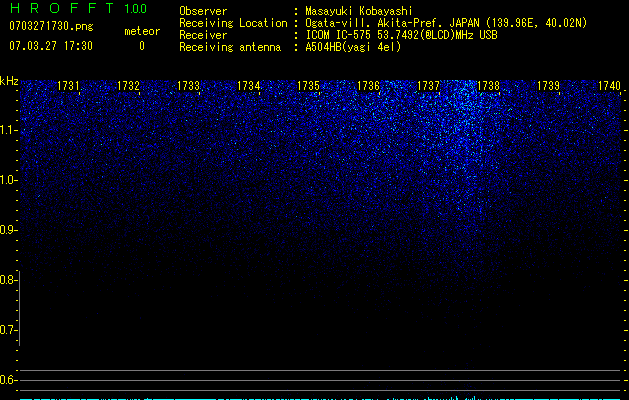Click observer name Masayuki Kobayashi
The width and height of the screenshot is (629, 400).
pos(359,11)
